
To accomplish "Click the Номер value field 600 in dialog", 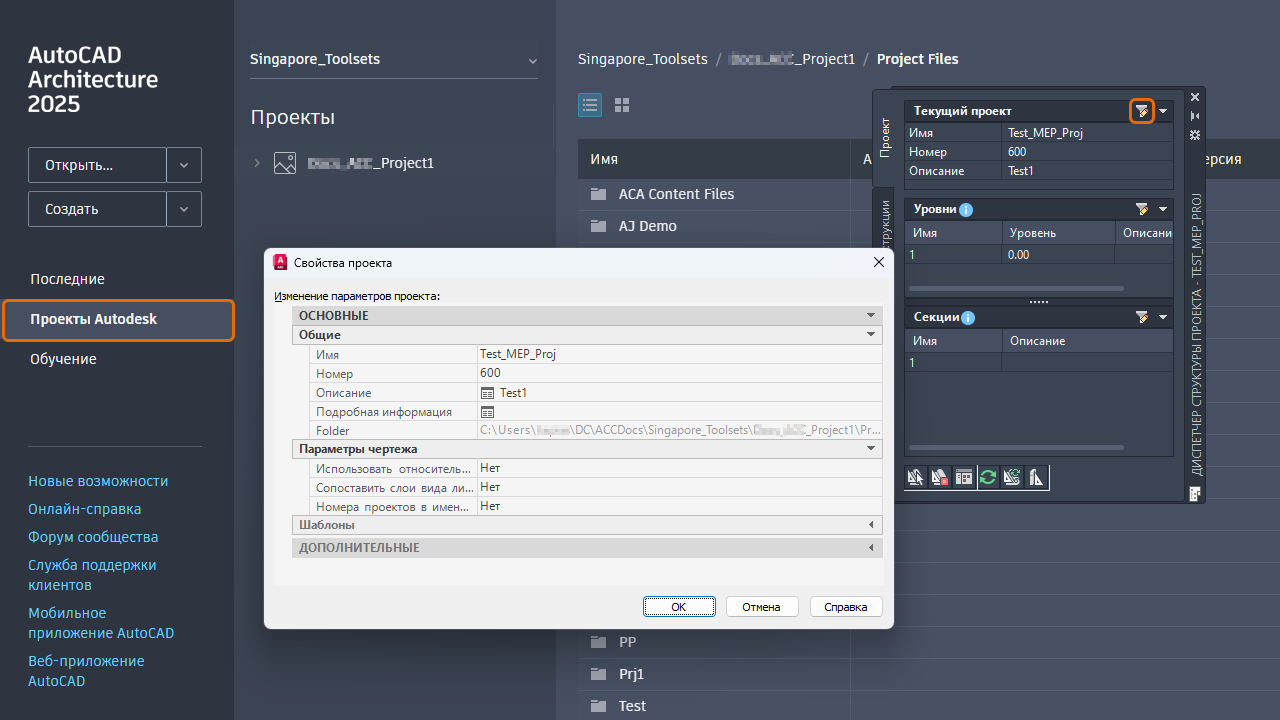I will [679, 373].
